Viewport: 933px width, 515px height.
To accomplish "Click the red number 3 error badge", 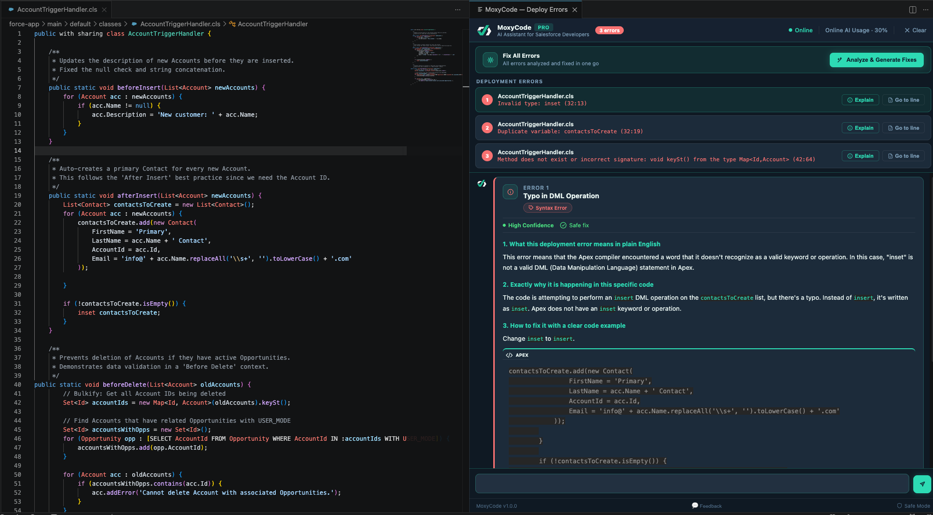I will tap(487, 156).
